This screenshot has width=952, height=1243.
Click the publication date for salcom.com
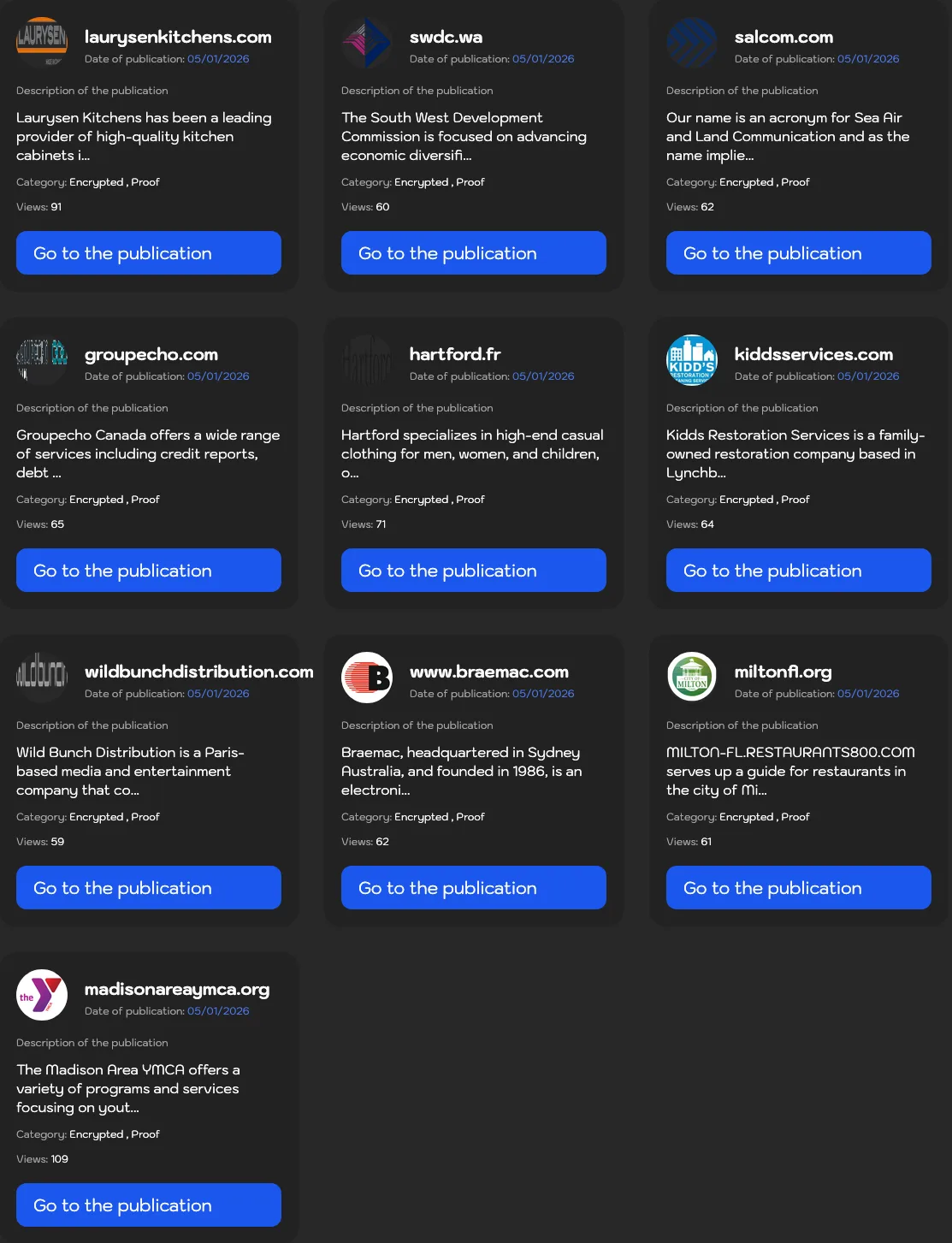pyautogui.click(x=867, y=58)
